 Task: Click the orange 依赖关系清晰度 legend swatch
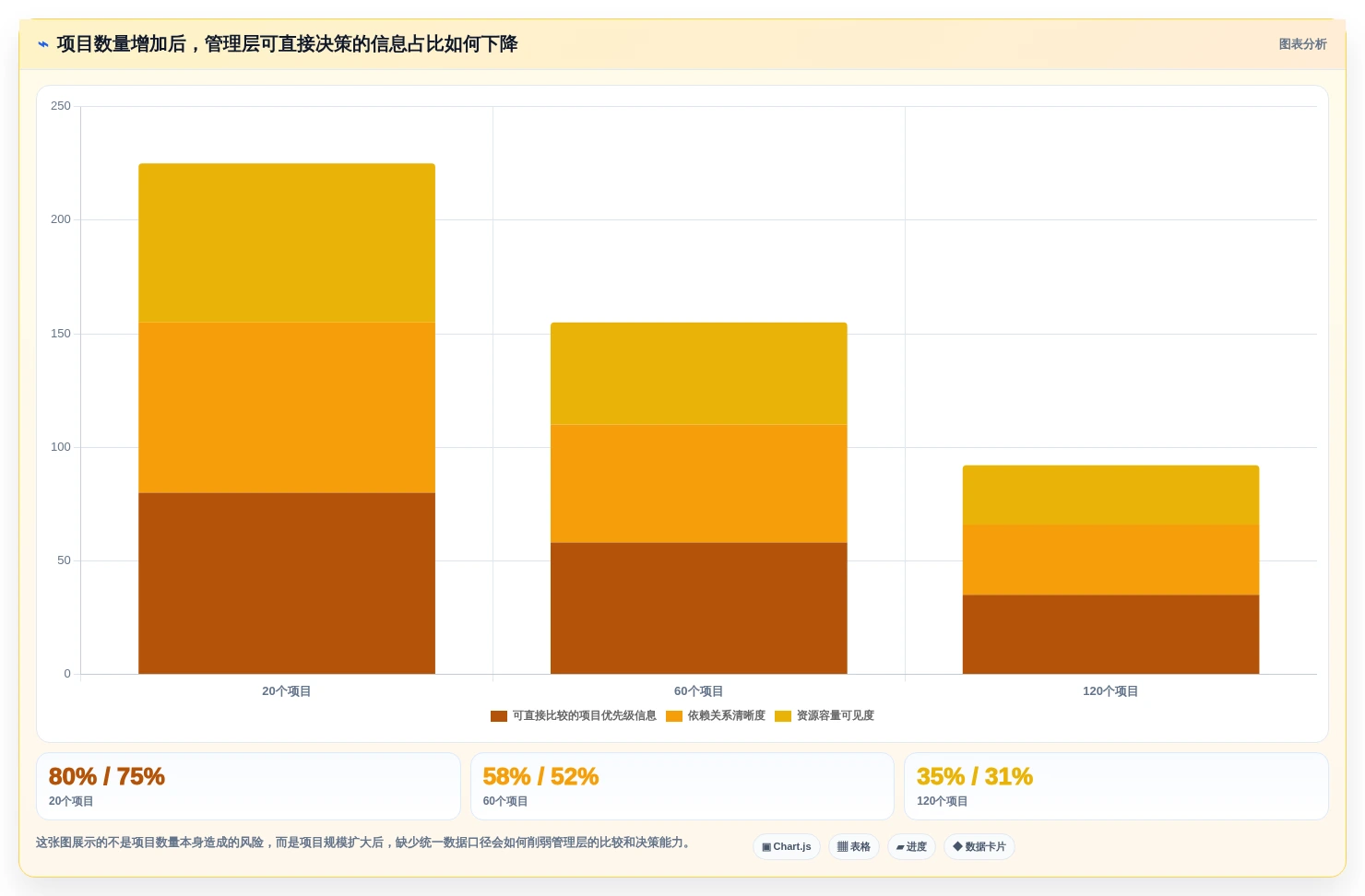(674, 716)
